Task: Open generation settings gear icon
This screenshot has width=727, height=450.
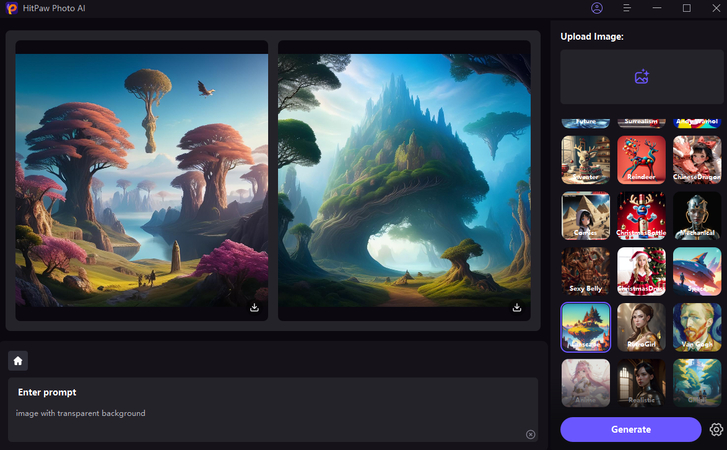Action: [x=716, y=430]
